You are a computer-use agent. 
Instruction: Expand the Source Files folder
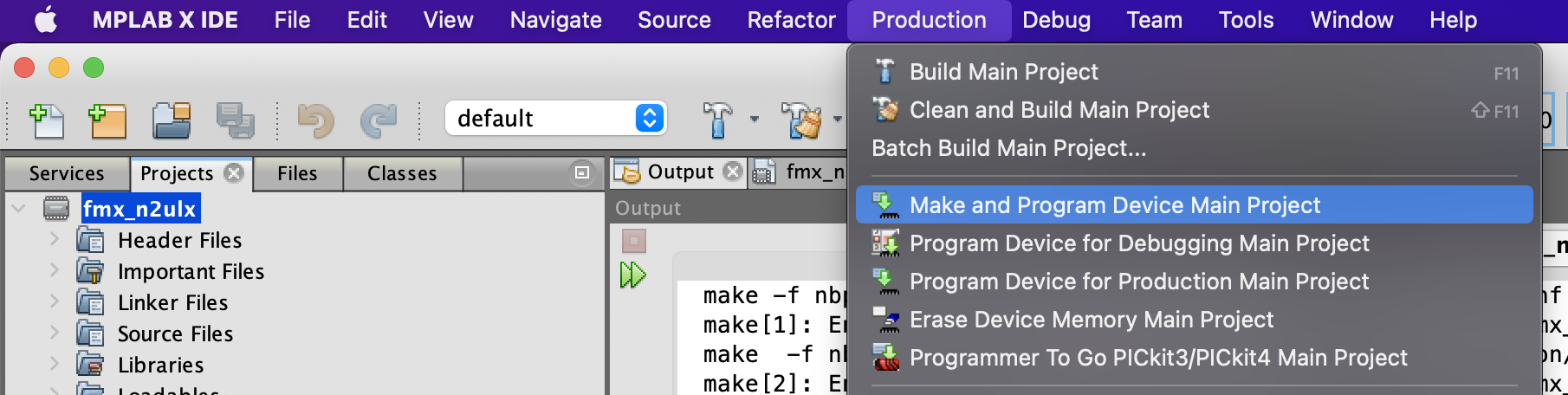tap(54, 333)
